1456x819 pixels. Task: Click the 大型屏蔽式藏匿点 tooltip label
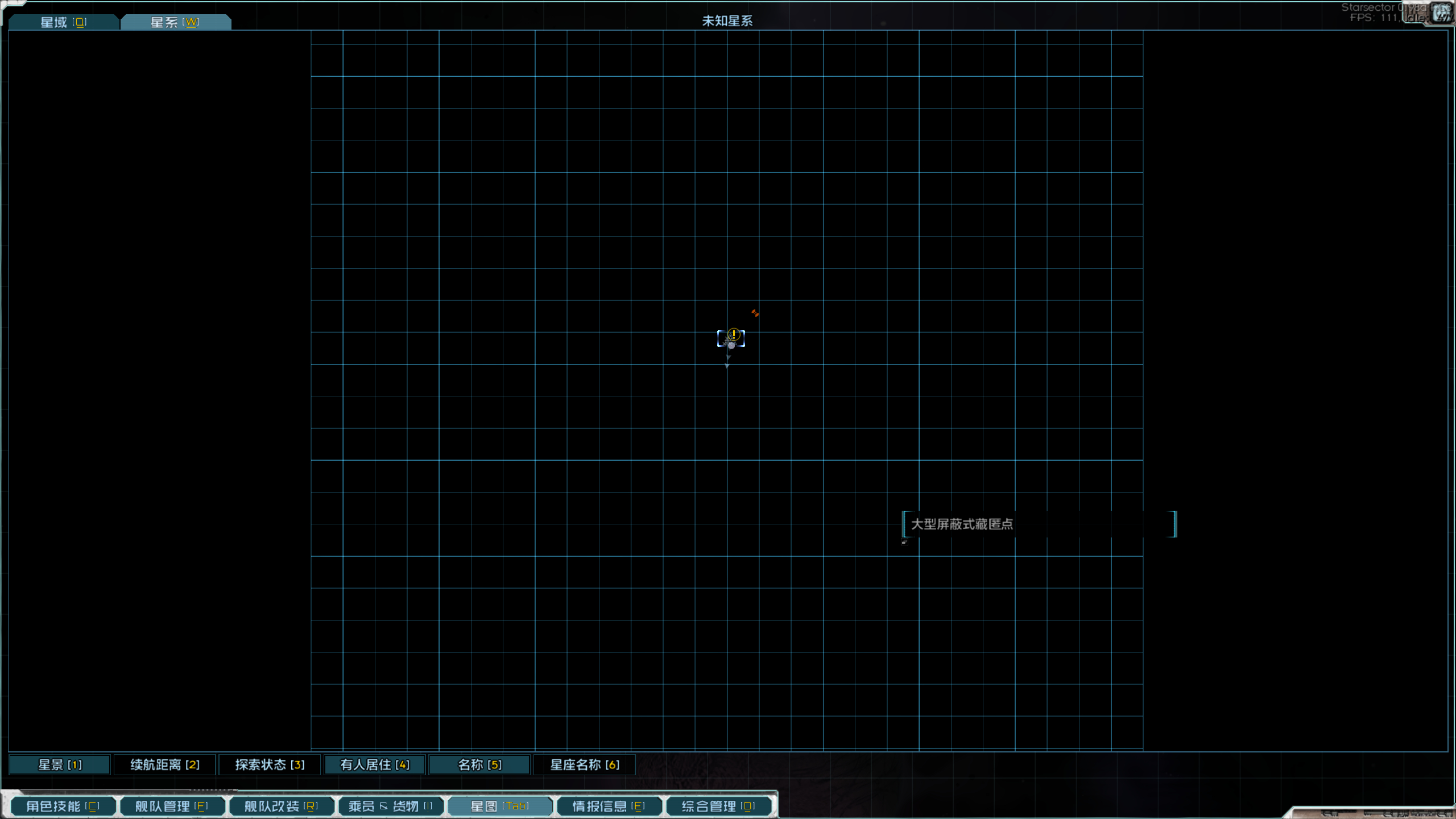(962, 524)
